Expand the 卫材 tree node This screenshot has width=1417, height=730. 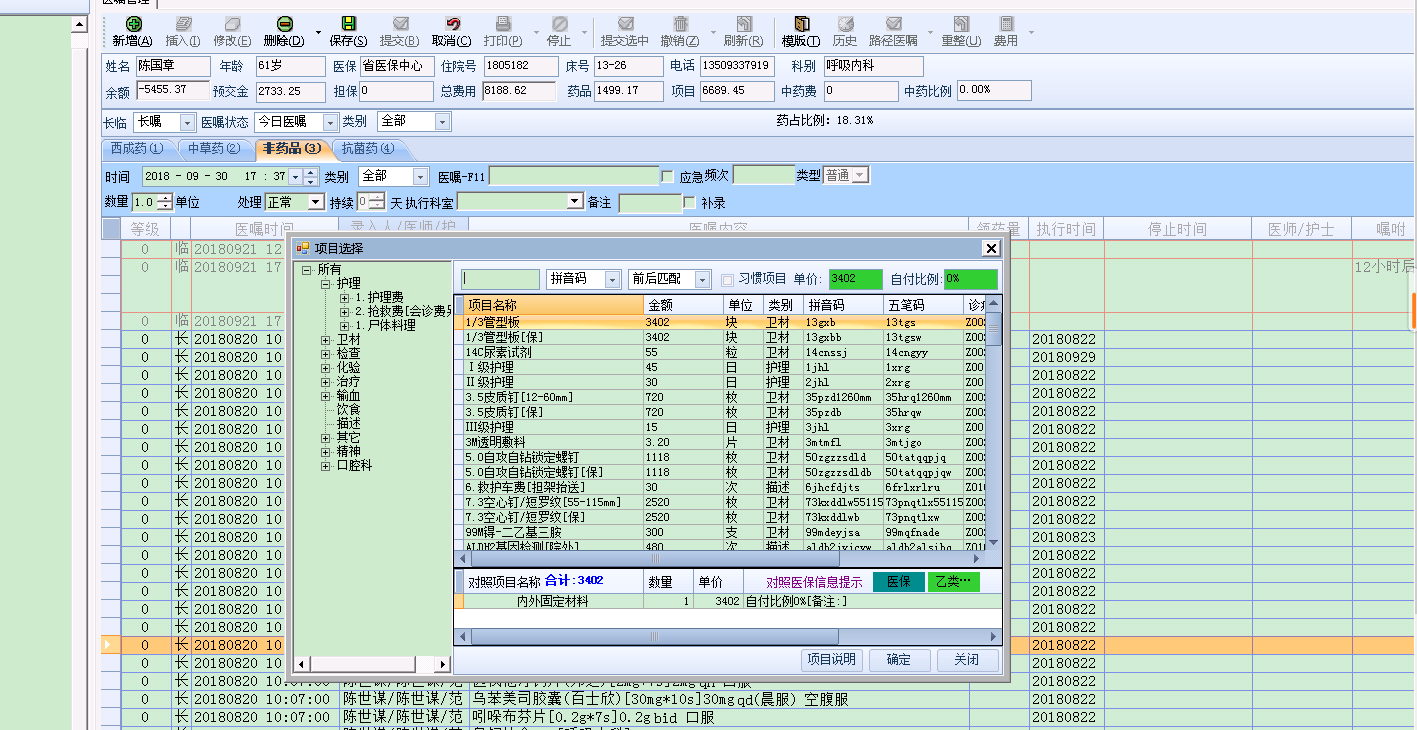(326, 340)
